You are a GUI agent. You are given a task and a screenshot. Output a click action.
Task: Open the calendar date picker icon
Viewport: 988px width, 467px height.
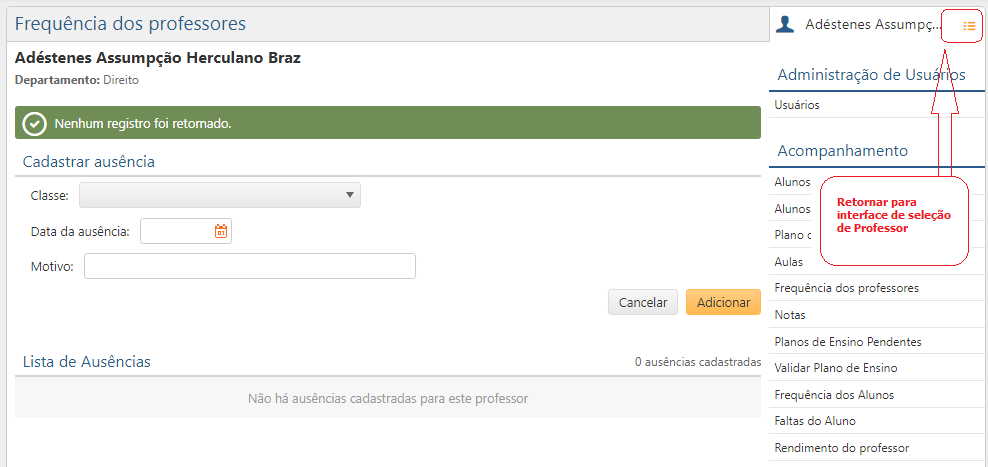click(x=221, y=231)
